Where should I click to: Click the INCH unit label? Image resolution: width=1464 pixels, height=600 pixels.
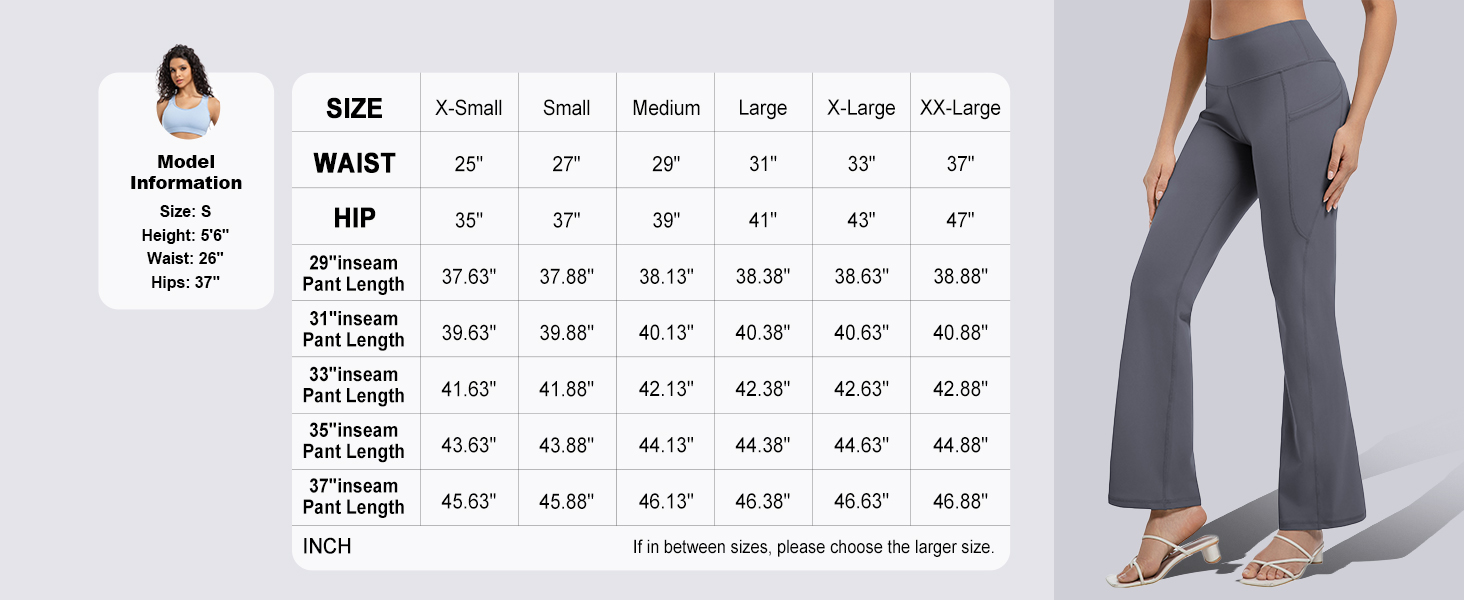point(327,546)
